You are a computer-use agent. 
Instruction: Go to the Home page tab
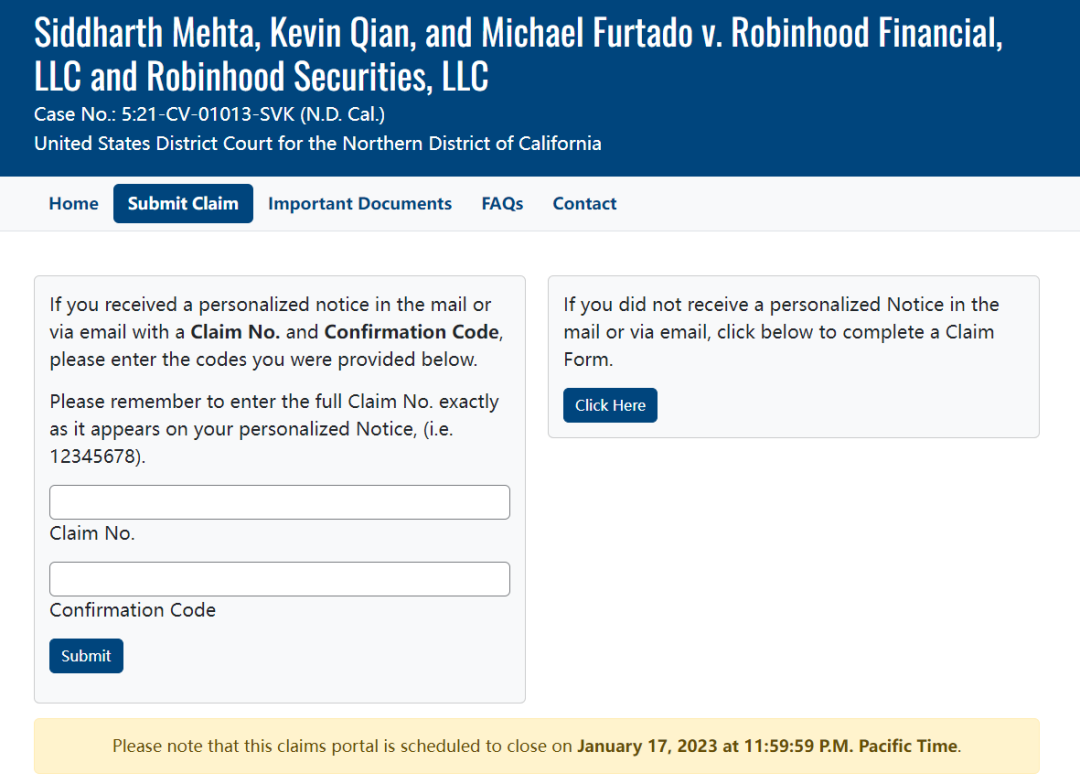73,204
